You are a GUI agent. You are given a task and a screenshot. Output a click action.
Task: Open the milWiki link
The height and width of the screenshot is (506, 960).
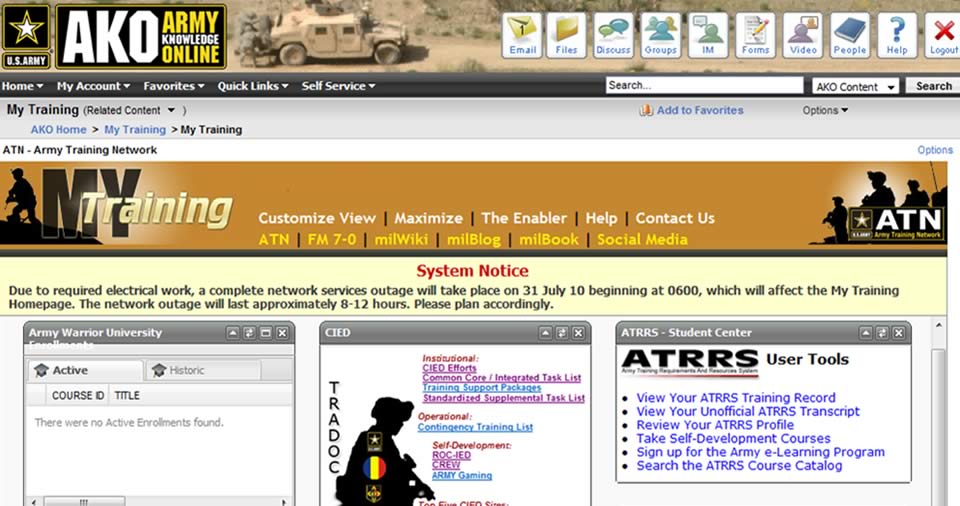[401, 240]
